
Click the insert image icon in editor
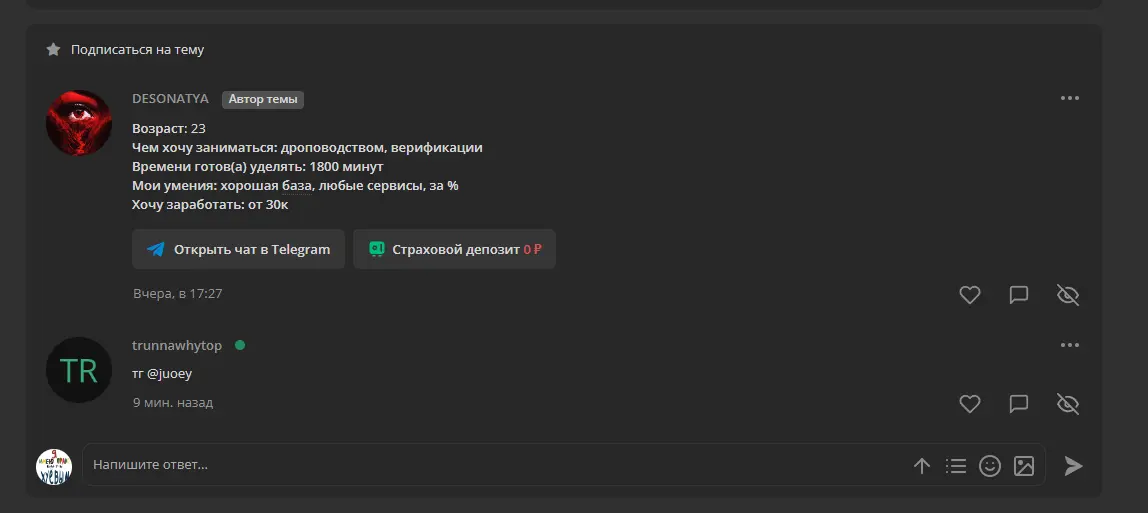pos(1024,465)
